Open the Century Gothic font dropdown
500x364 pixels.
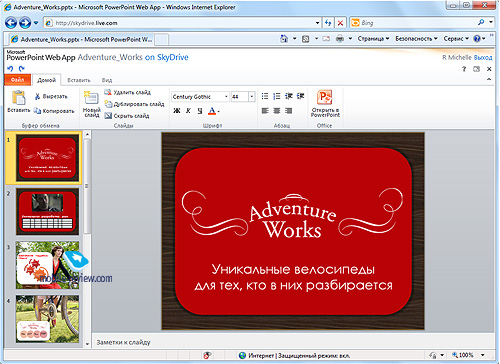click(226, 97)
